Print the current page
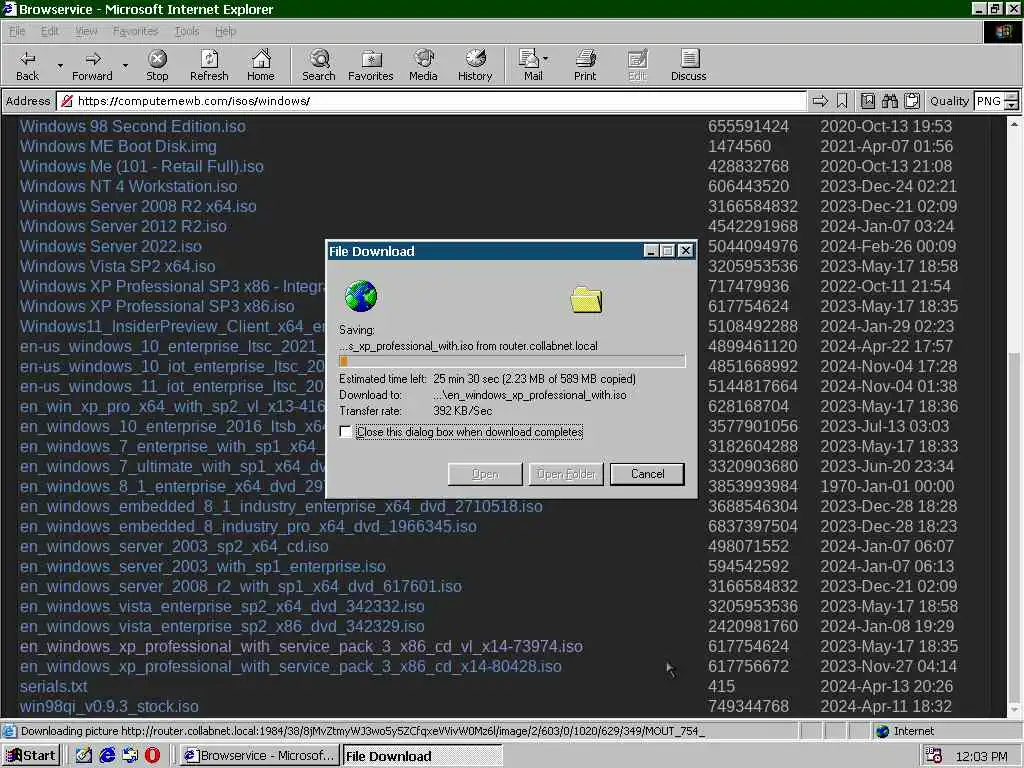 click(x=585, y=65)
